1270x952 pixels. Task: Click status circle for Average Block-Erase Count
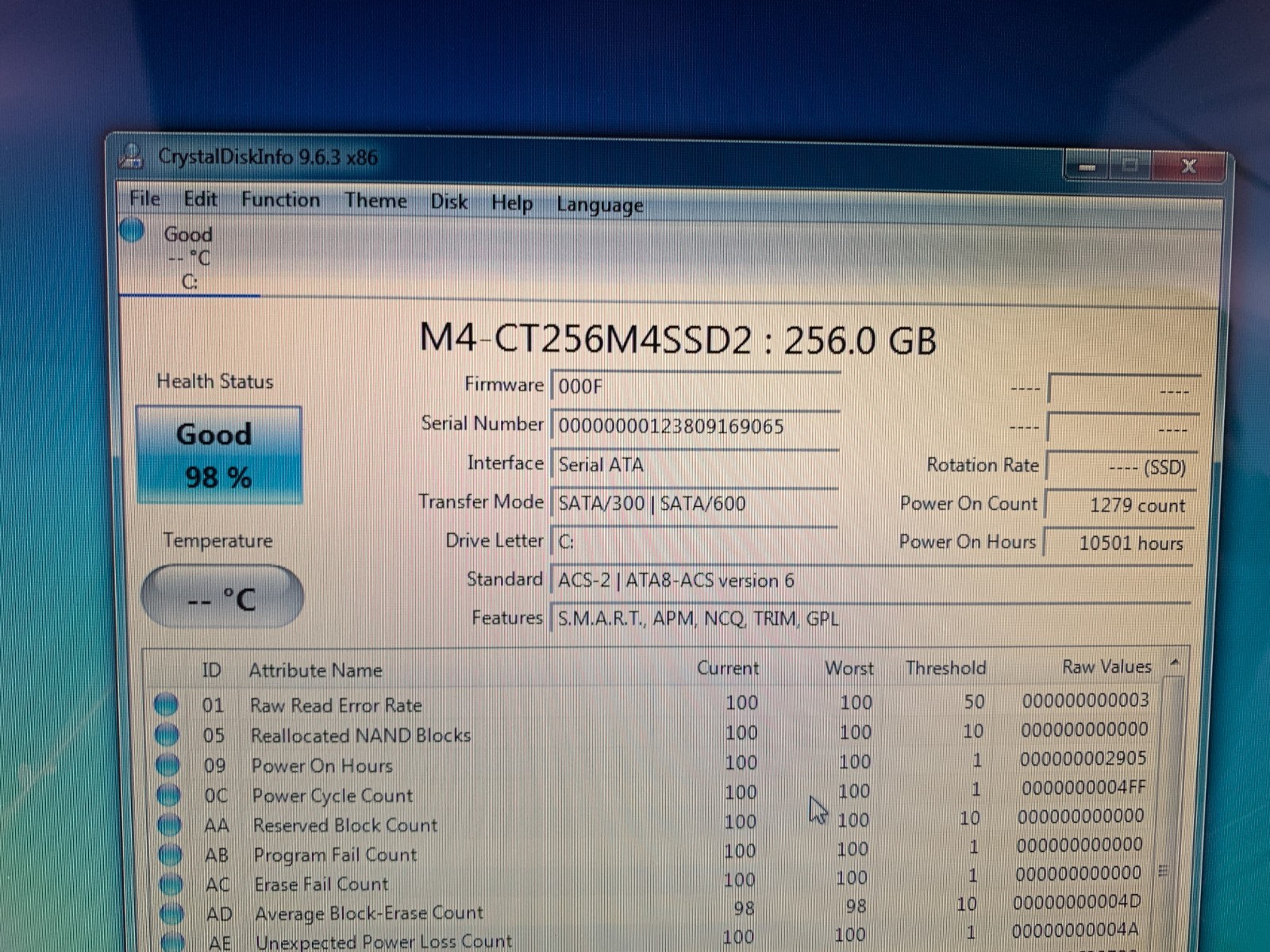[x=171, y=913]
